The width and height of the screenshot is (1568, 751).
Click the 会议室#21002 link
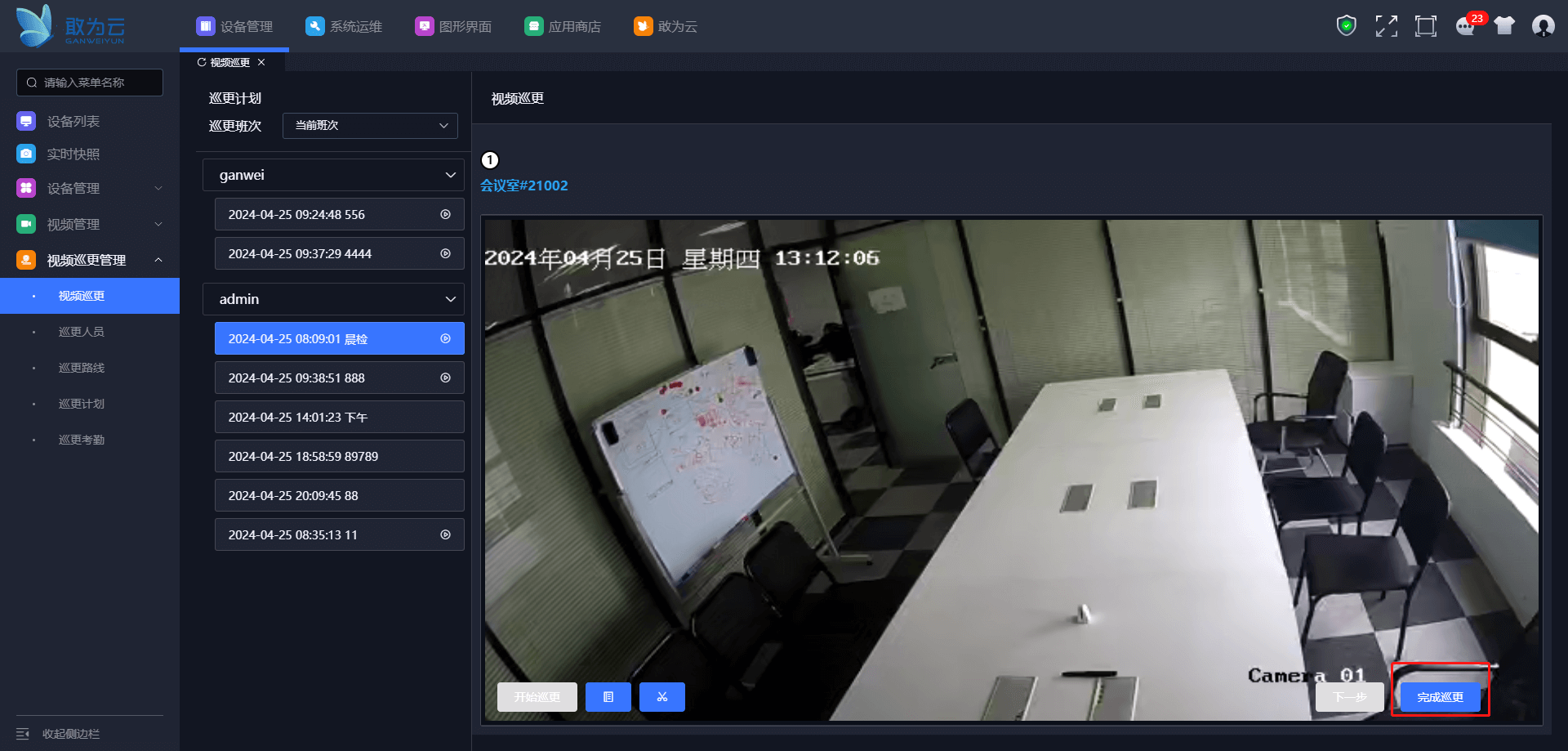[524, 186]
